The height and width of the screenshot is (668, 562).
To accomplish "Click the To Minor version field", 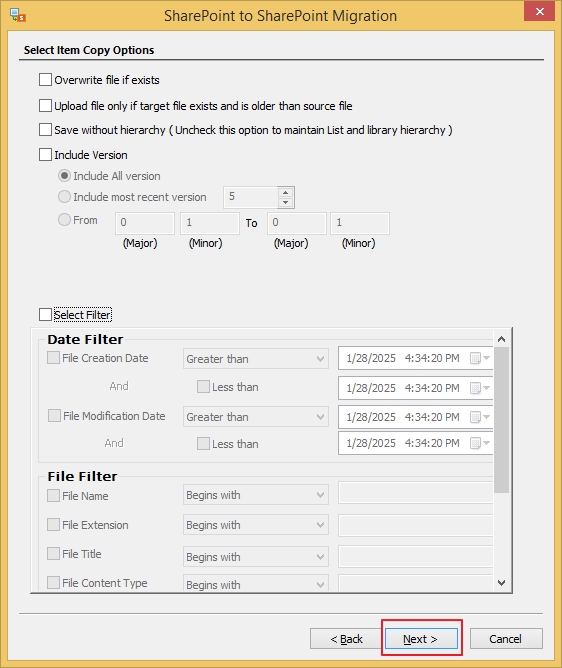I will (x=360, y=223).
